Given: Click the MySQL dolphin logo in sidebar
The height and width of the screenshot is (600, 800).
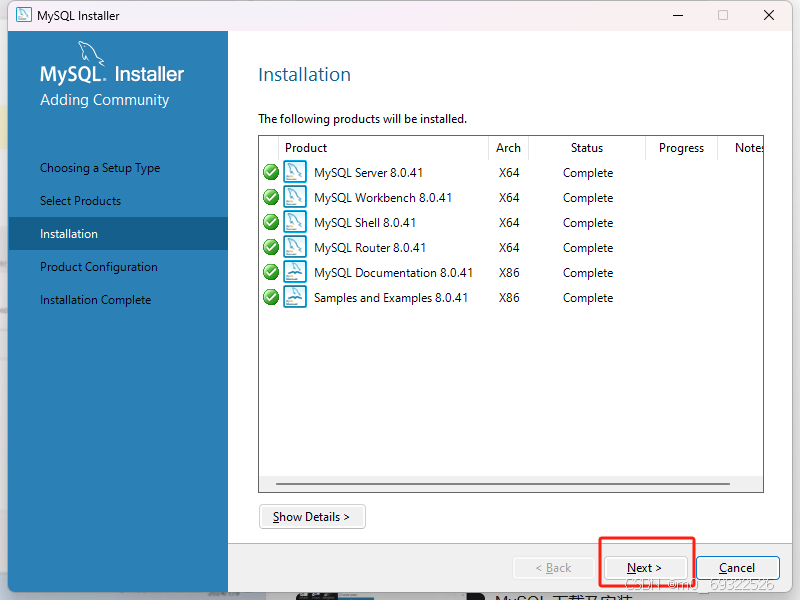Looking at the screenshot, I should click(91, 53).
